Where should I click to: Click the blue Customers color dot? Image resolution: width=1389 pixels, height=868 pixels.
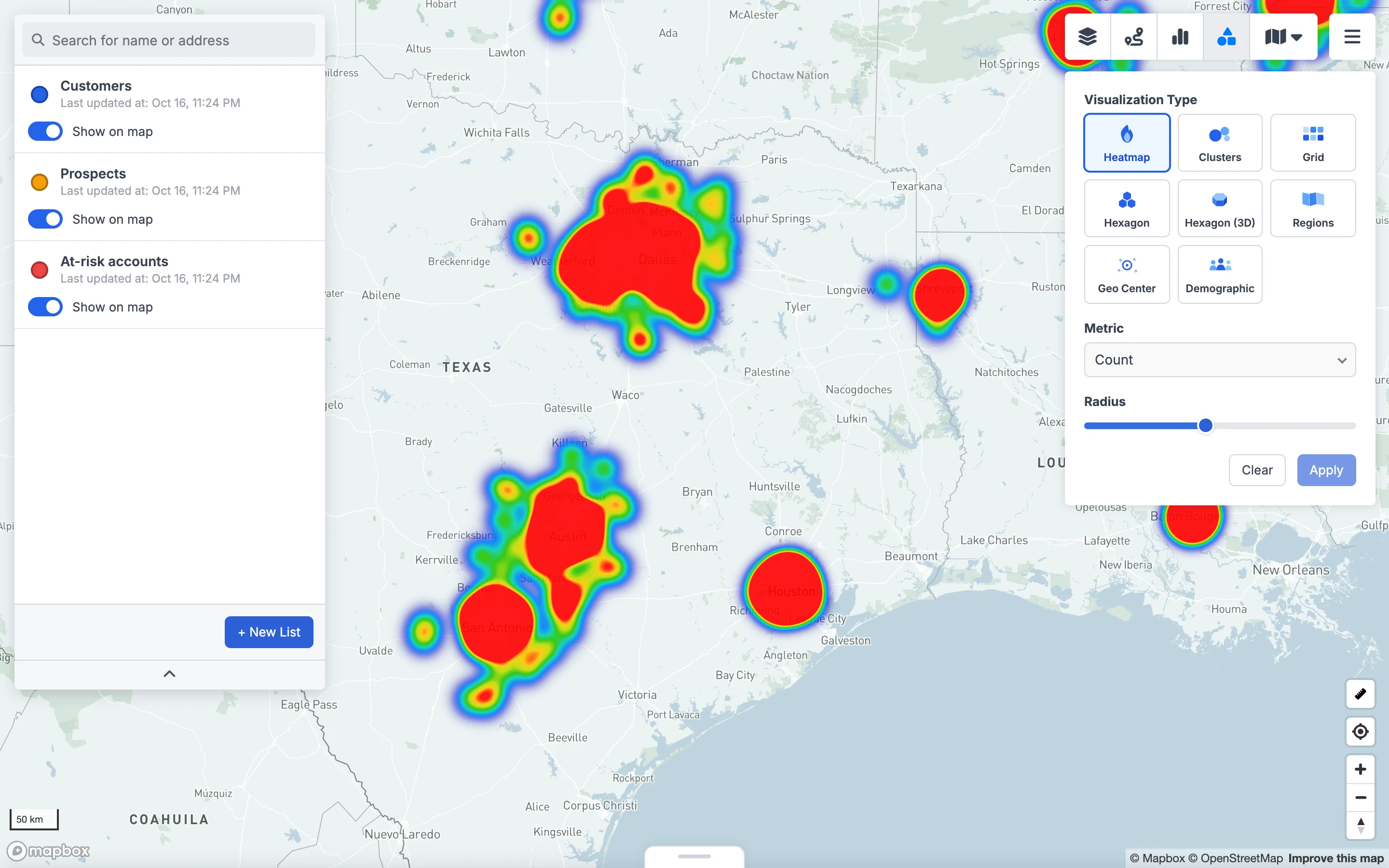click(40, 94)
